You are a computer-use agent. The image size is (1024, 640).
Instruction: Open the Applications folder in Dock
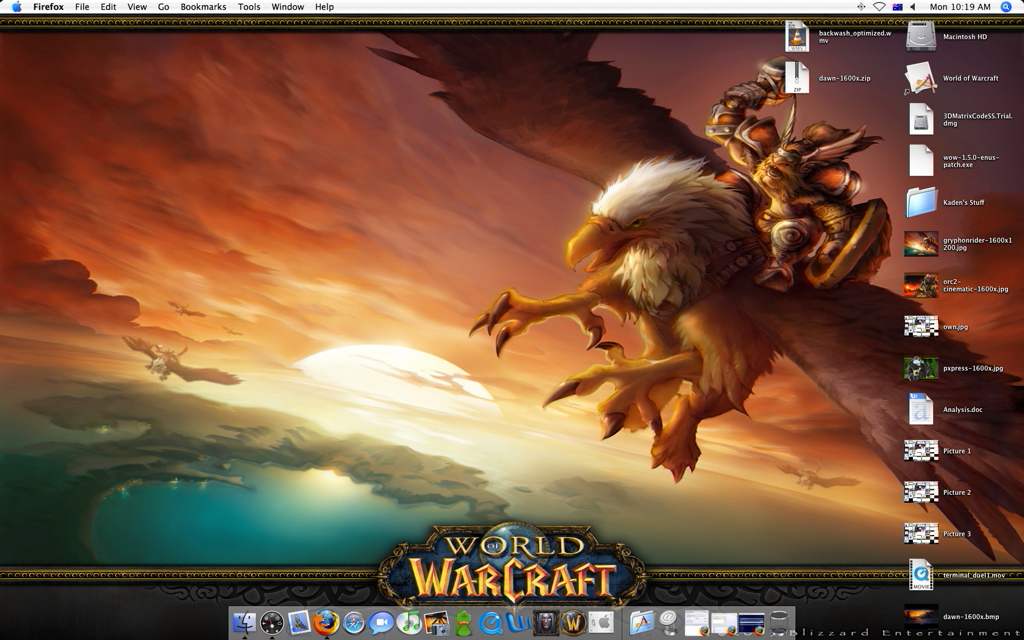pyautogui.click(x=641, y=622)
